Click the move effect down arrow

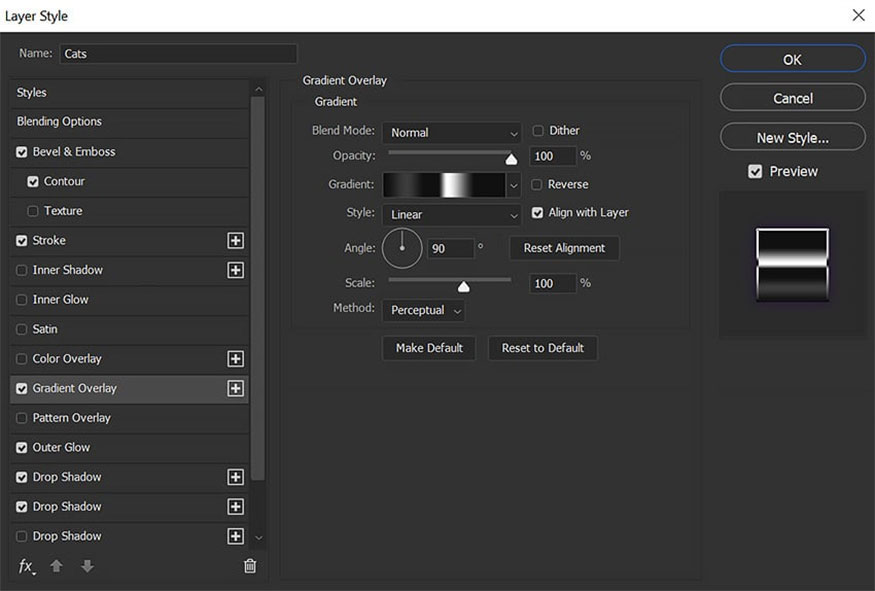87,566
